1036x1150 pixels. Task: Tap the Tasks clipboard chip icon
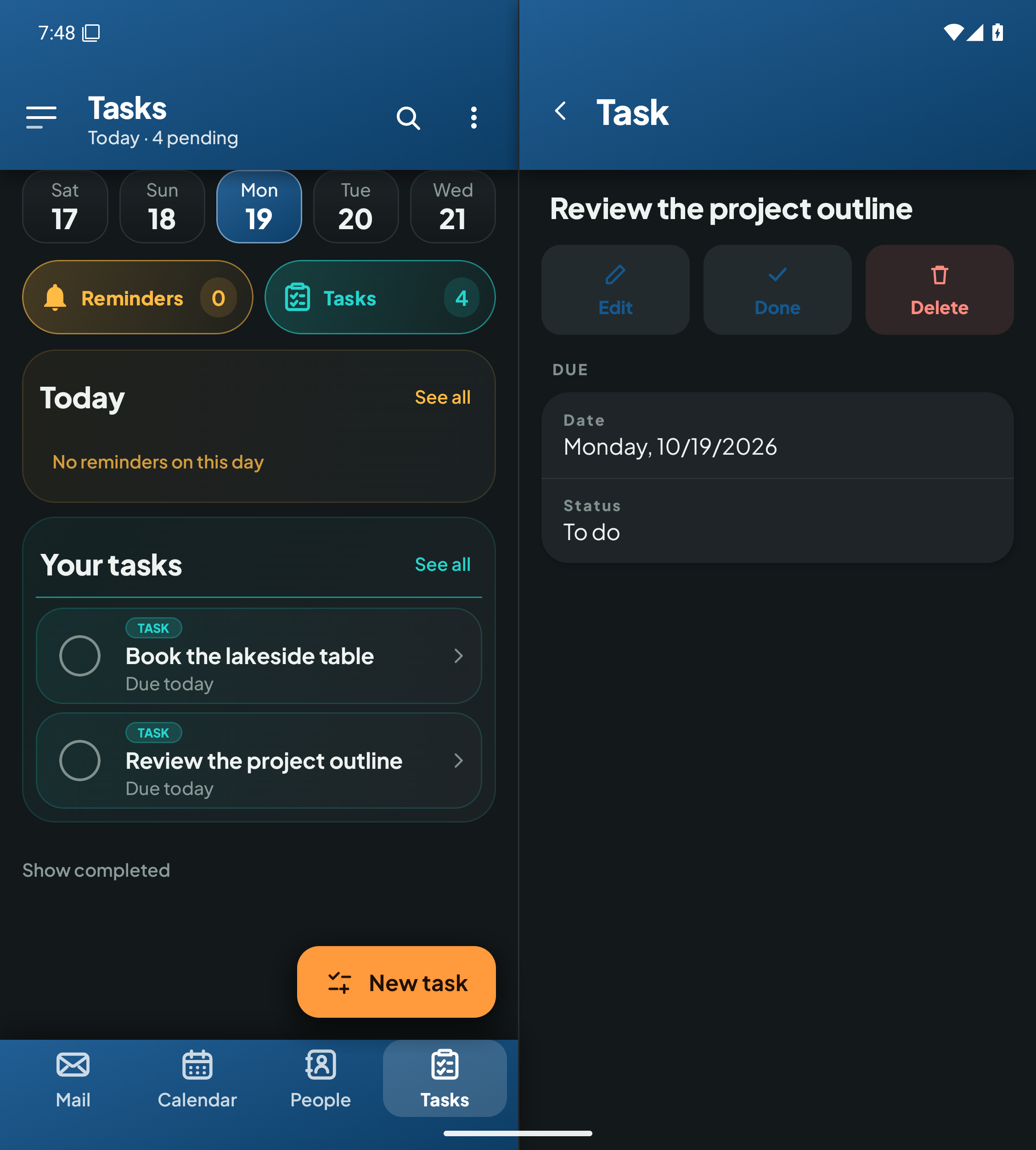(x=297, y=297)
